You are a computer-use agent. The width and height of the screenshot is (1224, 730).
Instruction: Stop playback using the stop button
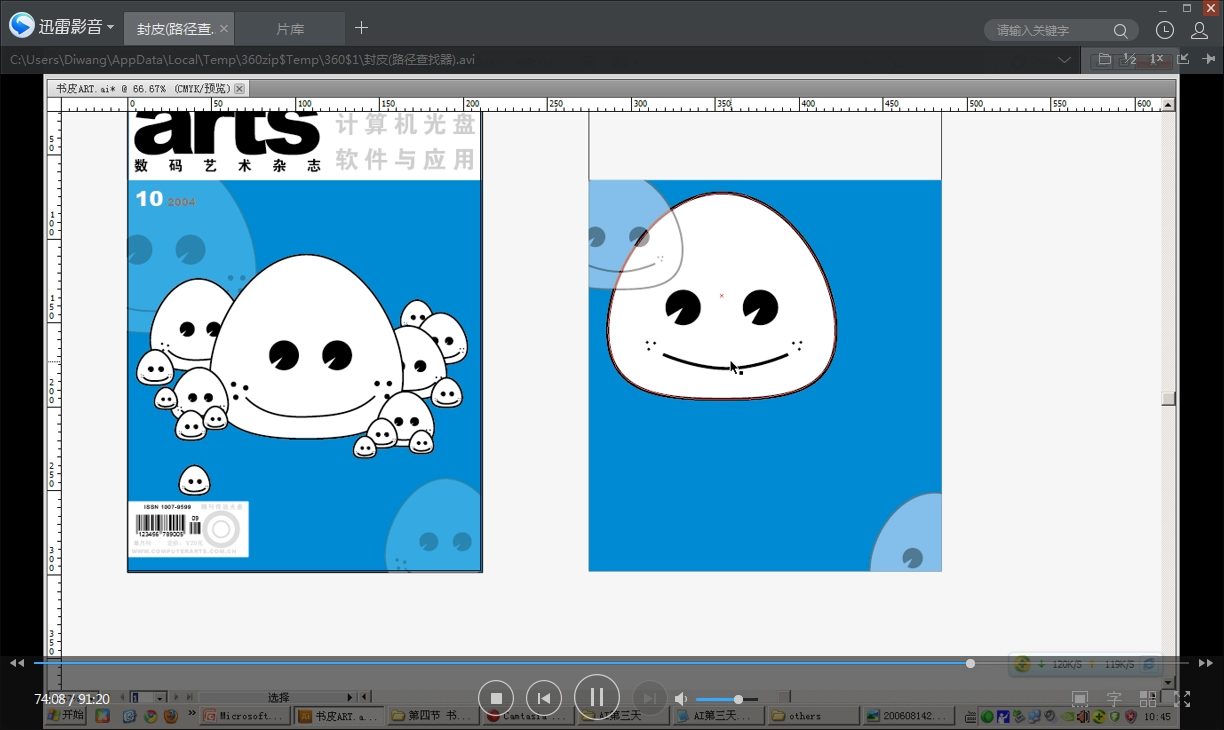click(496, 697)
